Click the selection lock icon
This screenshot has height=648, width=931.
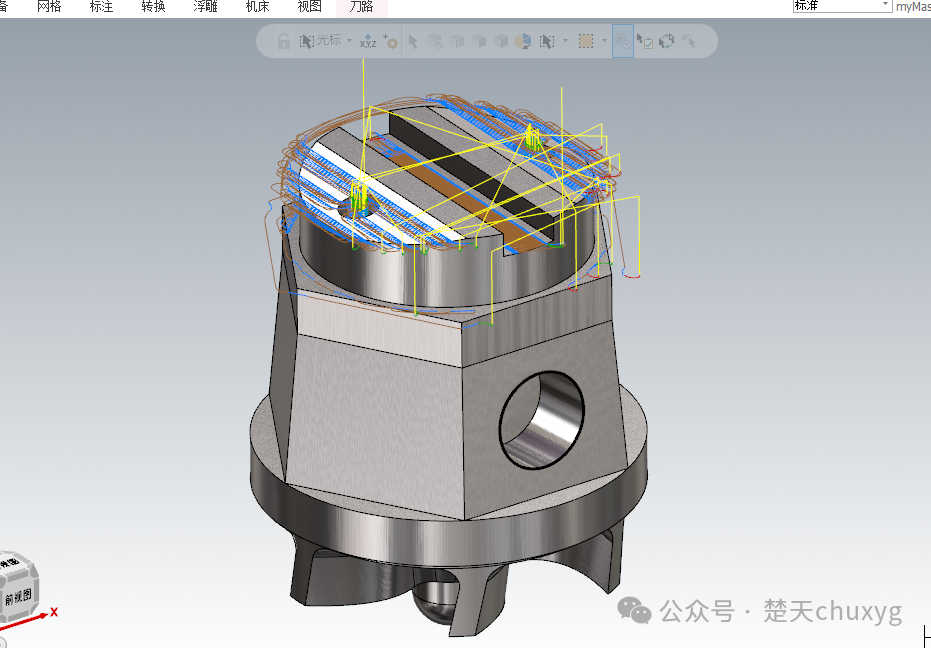(284, 41)
